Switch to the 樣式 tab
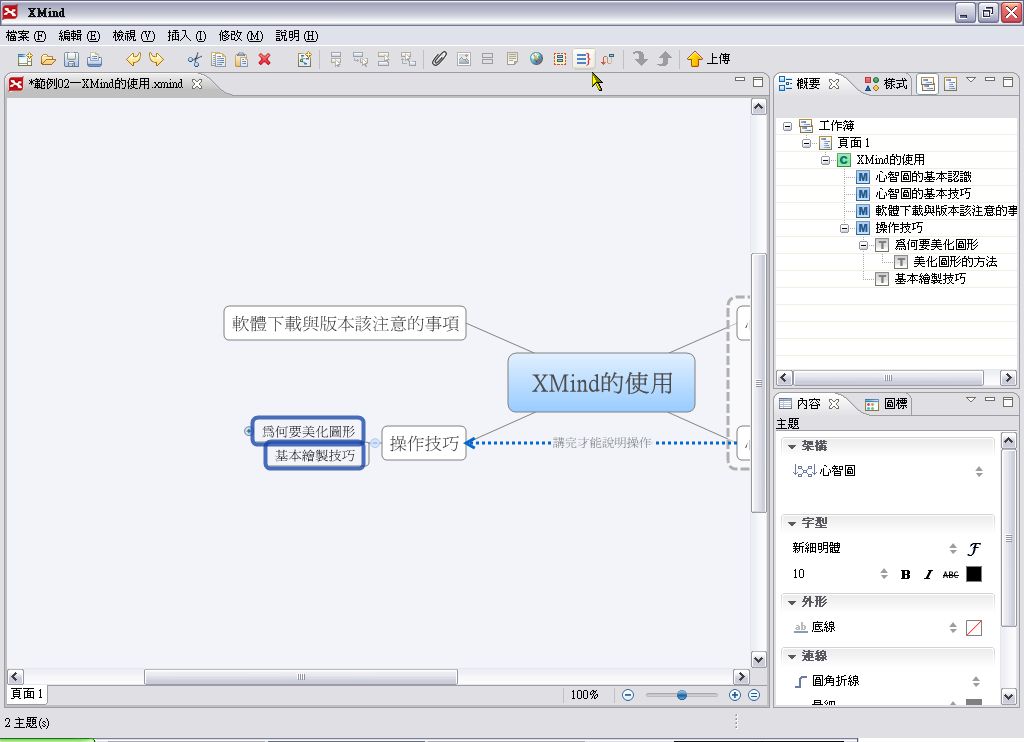Viewport: 1024px width, 742px height. coord(886,84)
